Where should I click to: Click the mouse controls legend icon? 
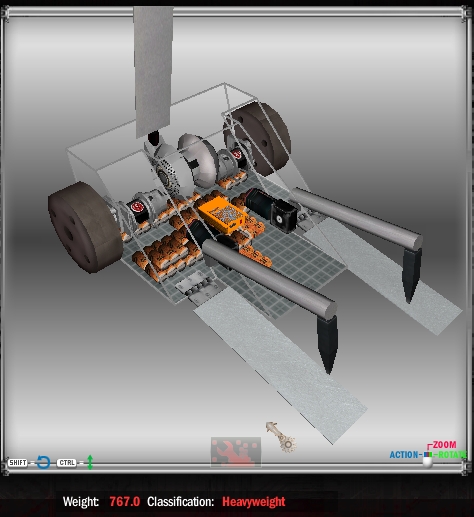(427, 459)
